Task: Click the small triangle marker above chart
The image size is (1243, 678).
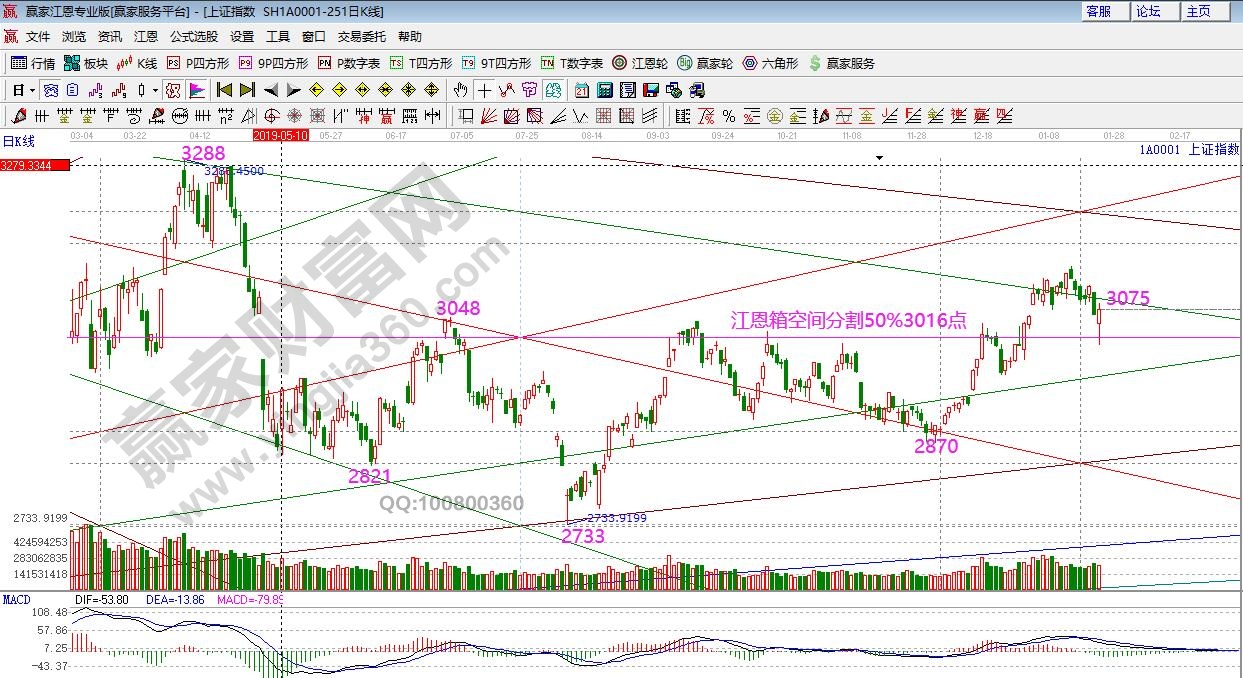Action: click(x=879, y=158)
